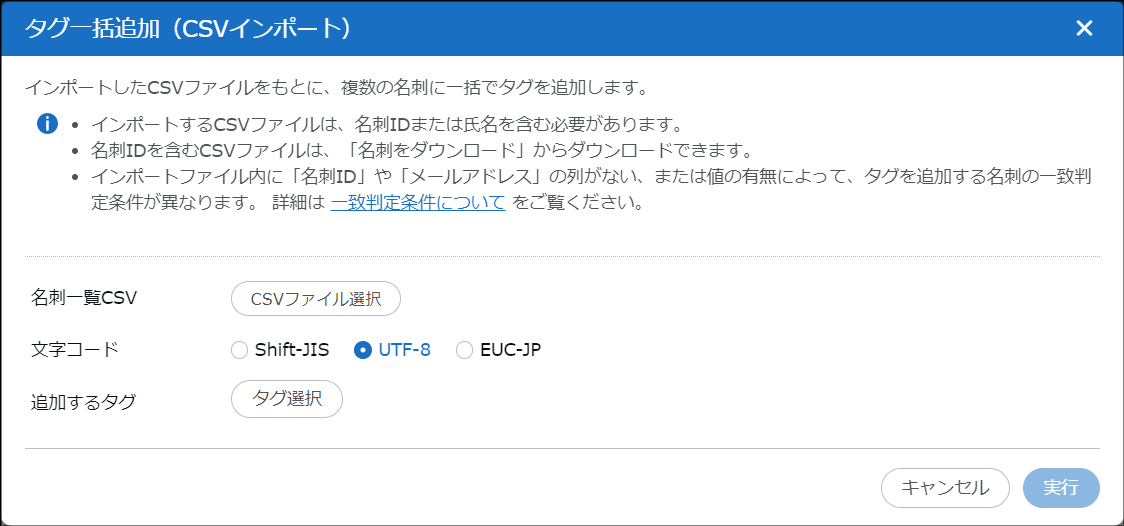
Task: Click the blue information icon
Action: tap(48, 125)
